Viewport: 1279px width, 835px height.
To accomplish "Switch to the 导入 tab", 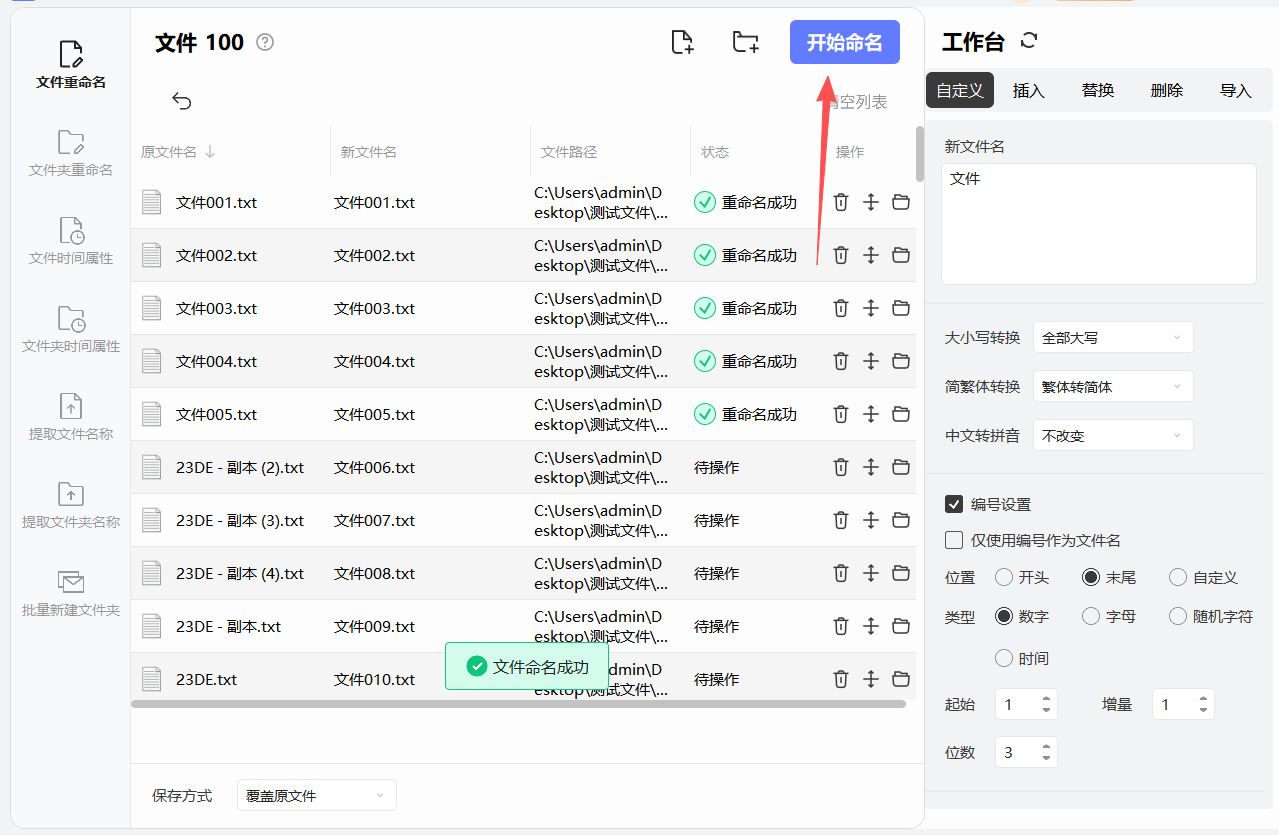I will pos(1236,90).
